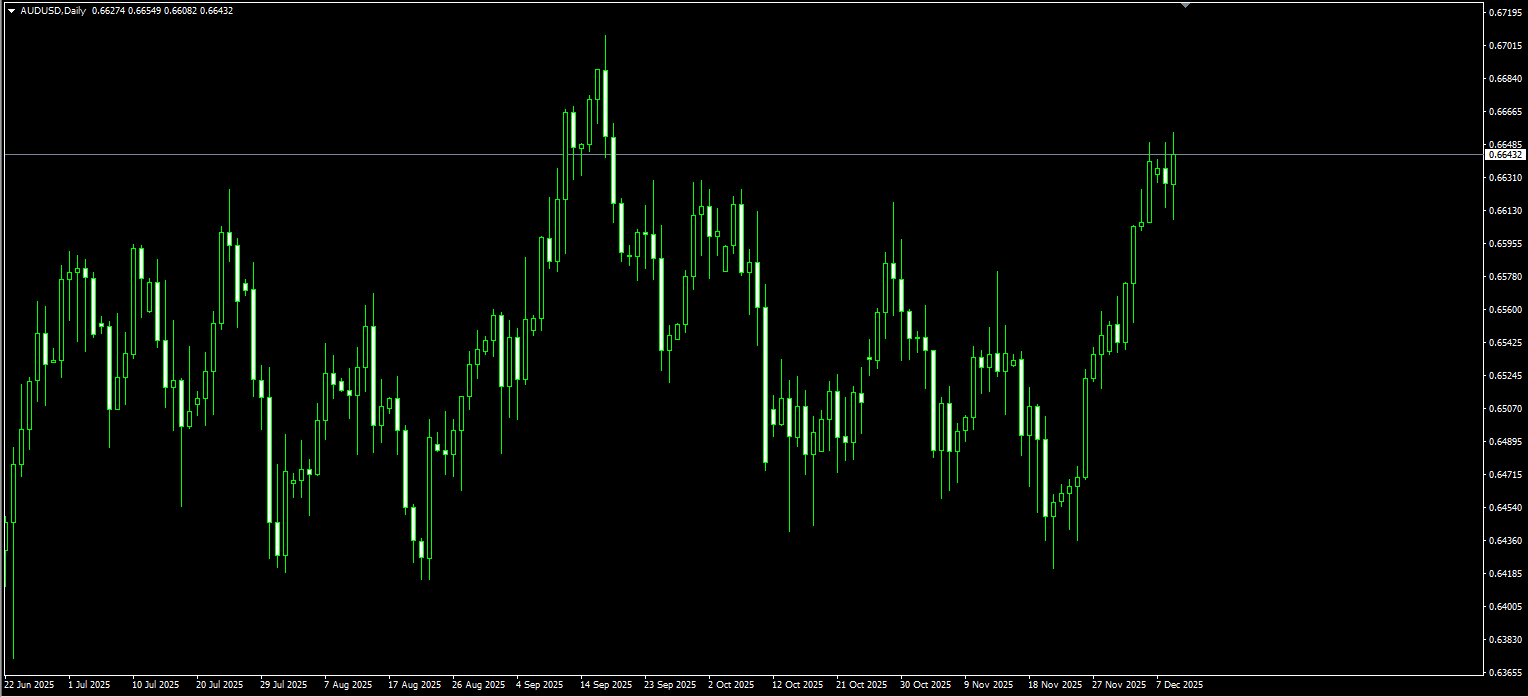Image resolution: width=1528 pixels, height=697 pixels.
Task: Click the 0.64360 price axis label
Action: click(x=1505, y=541)
